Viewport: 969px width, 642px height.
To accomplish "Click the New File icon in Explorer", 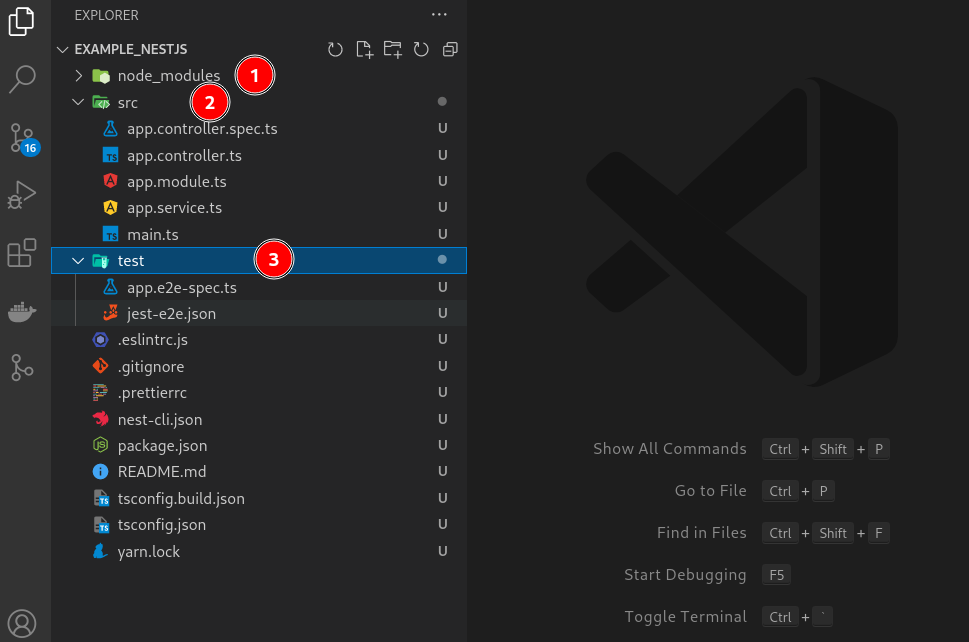I will 364,49.
